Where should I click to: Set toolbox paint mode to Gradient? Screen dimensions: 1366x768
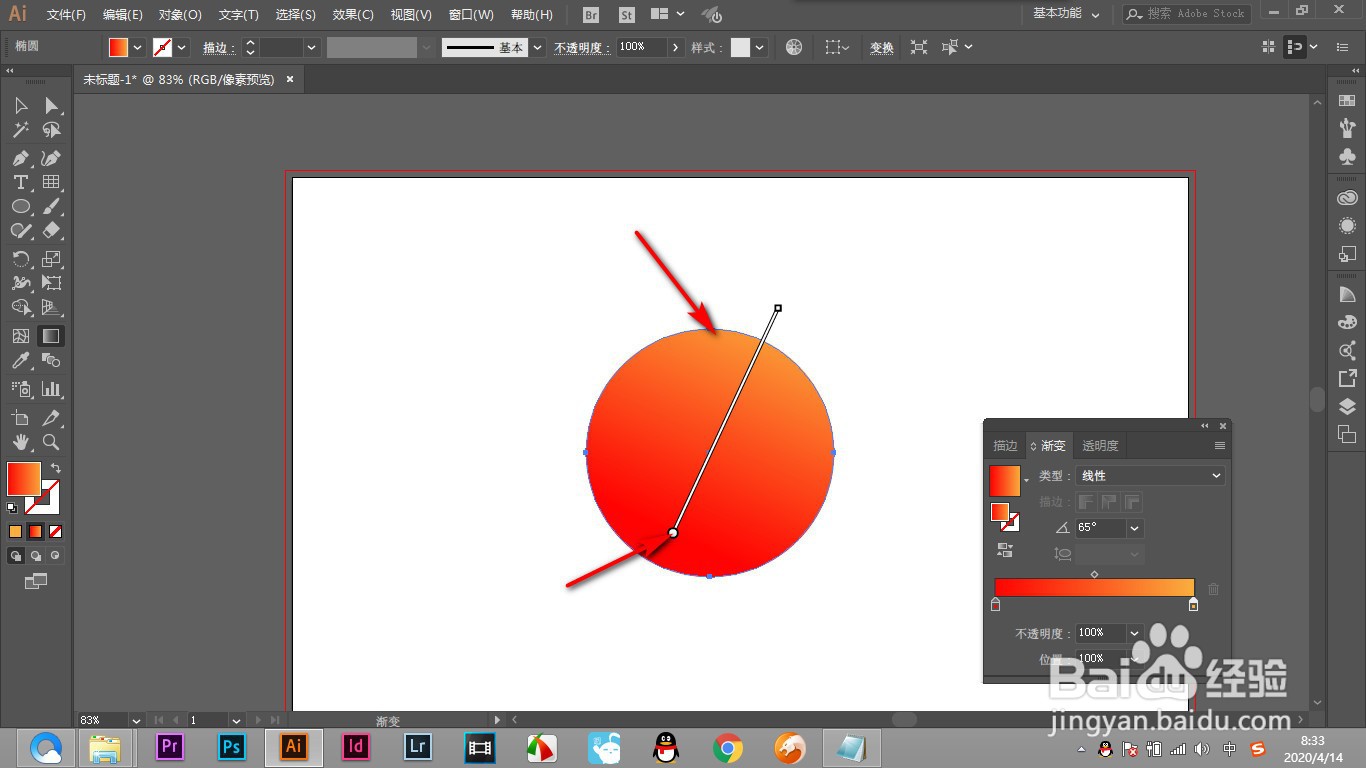pyautogui.click(x=36, y=532)
